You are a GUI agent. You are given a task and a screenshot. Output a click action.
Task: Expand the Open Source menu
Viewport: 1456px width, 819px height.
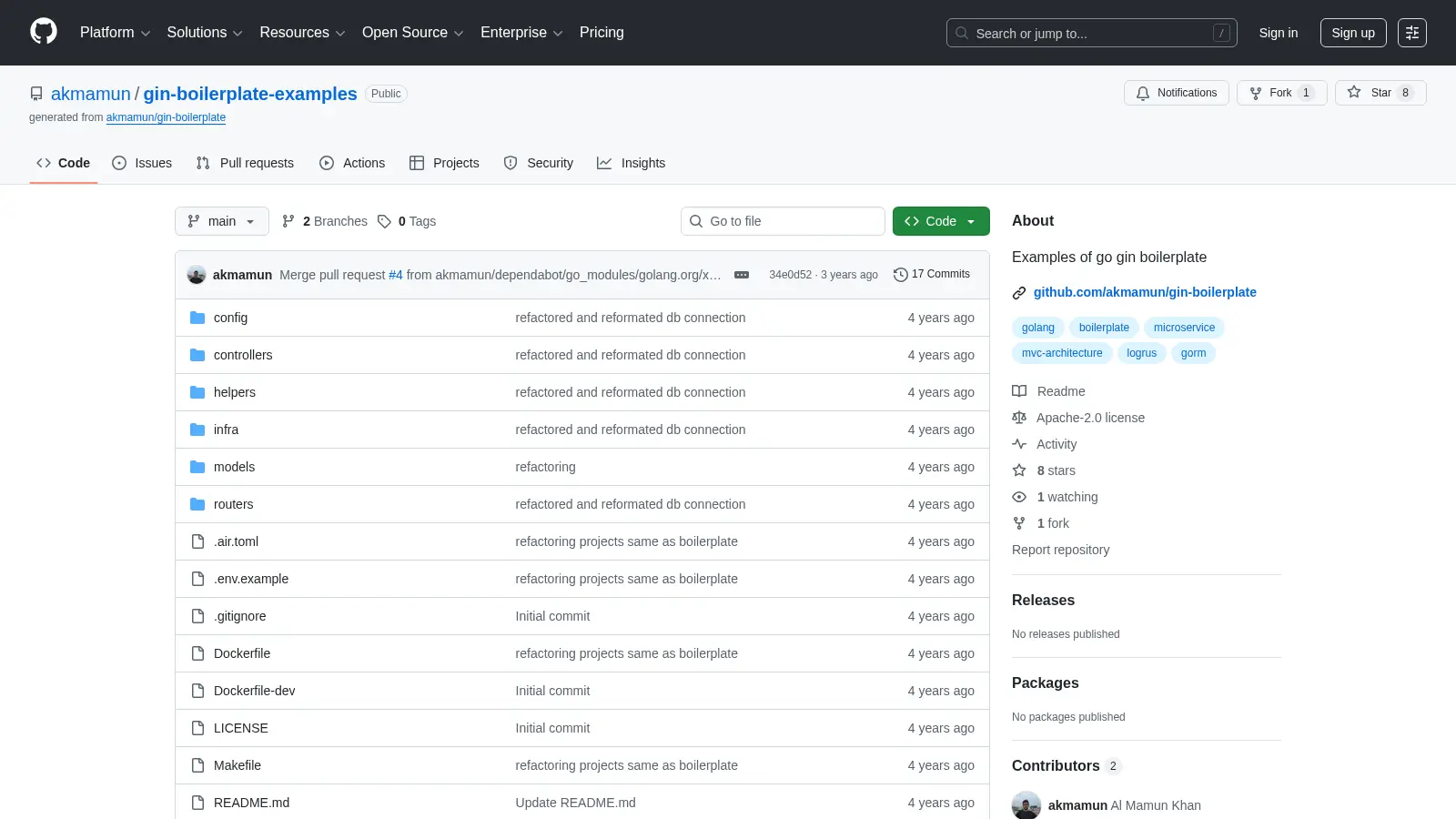click(413, 33)
